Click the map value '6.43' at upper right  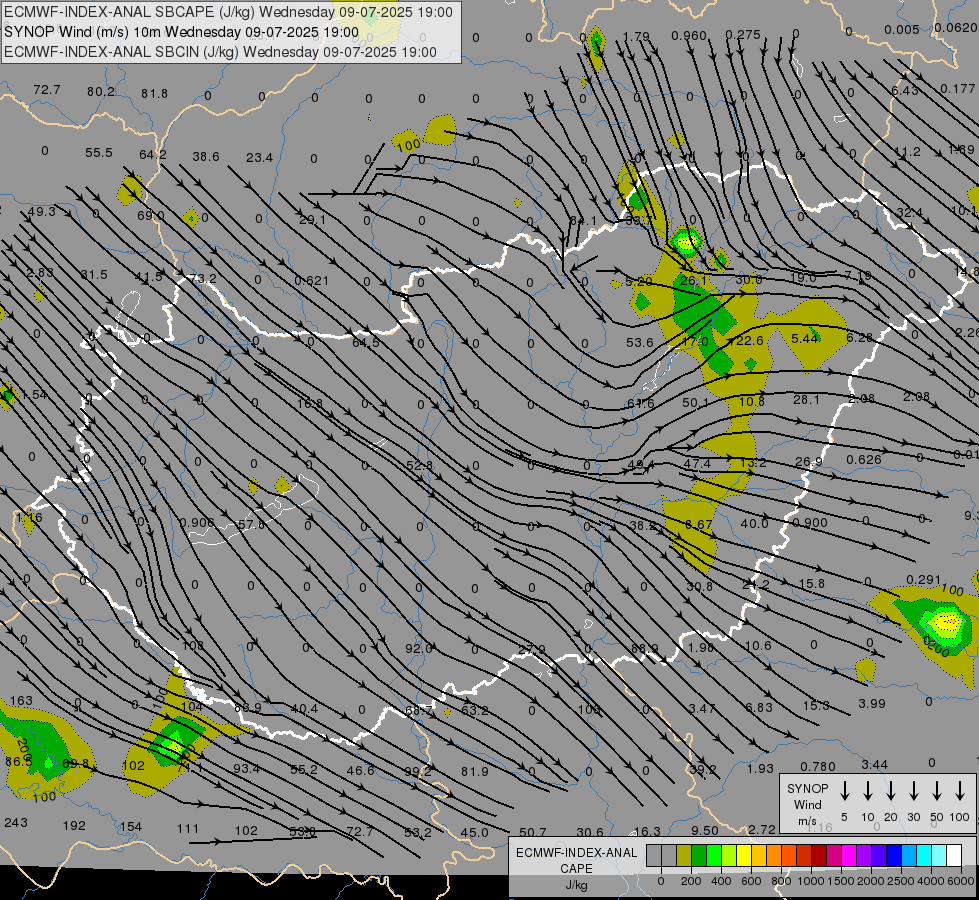[904, 91]
